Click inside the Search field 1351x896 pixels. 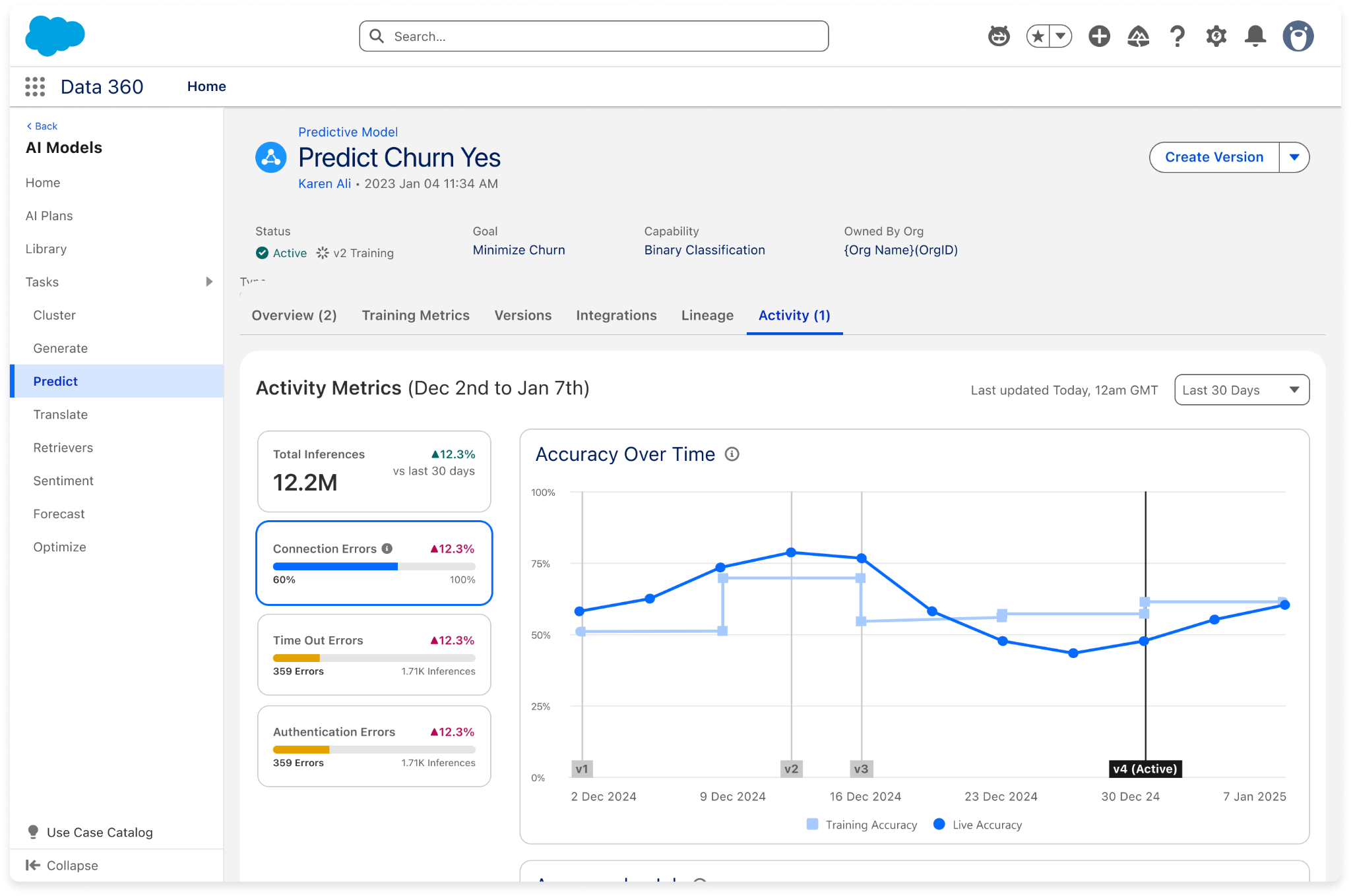click(594, 36)
